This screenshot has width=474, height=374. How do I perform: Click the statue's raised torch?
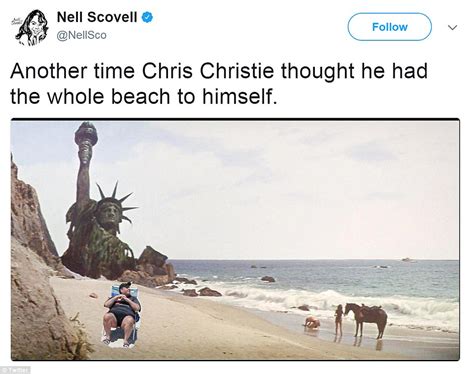(86, 142)
